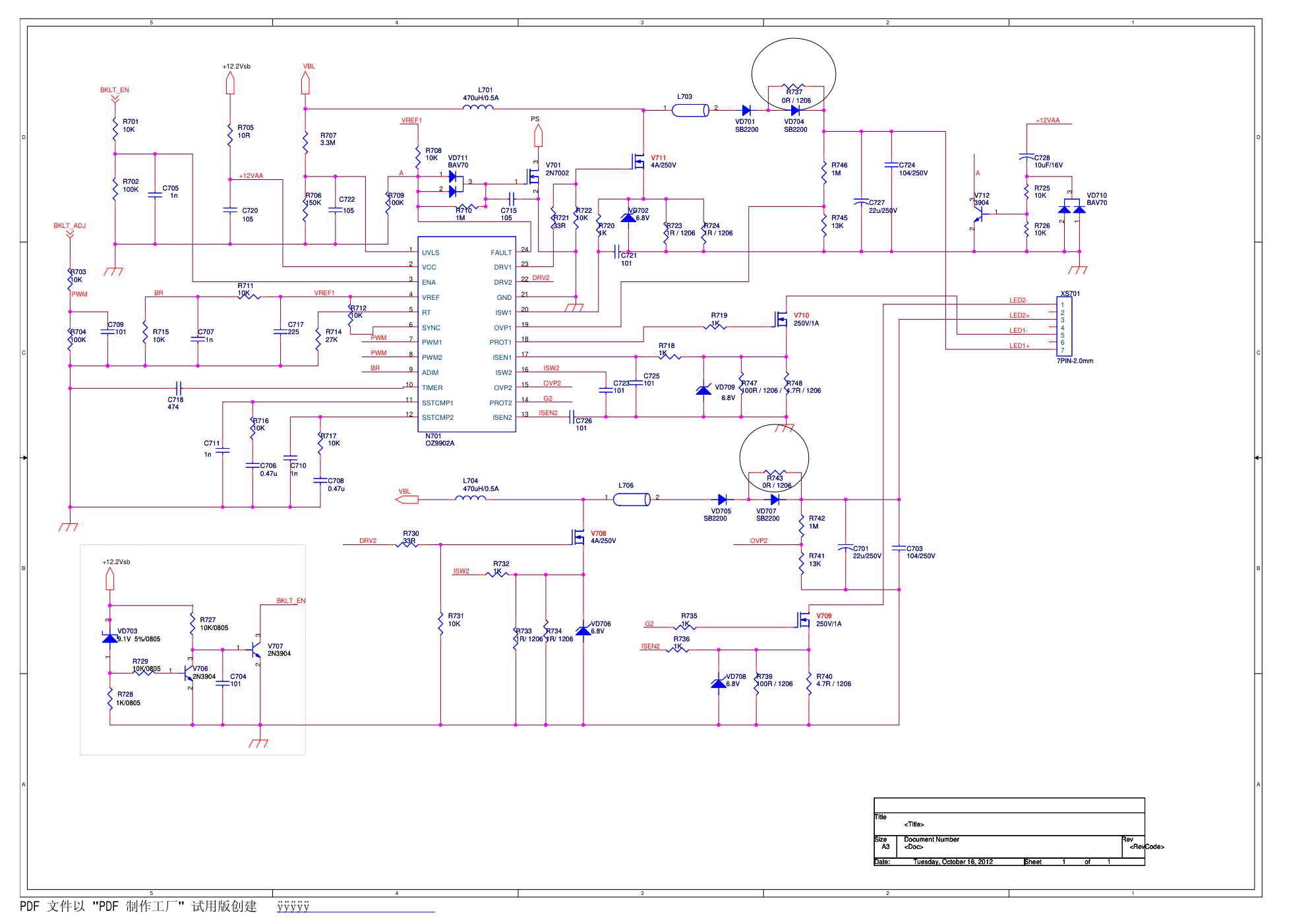The image size is (1308, 924).
Task: Click the UVLS pin name on N701
Action: pos(431,253)
